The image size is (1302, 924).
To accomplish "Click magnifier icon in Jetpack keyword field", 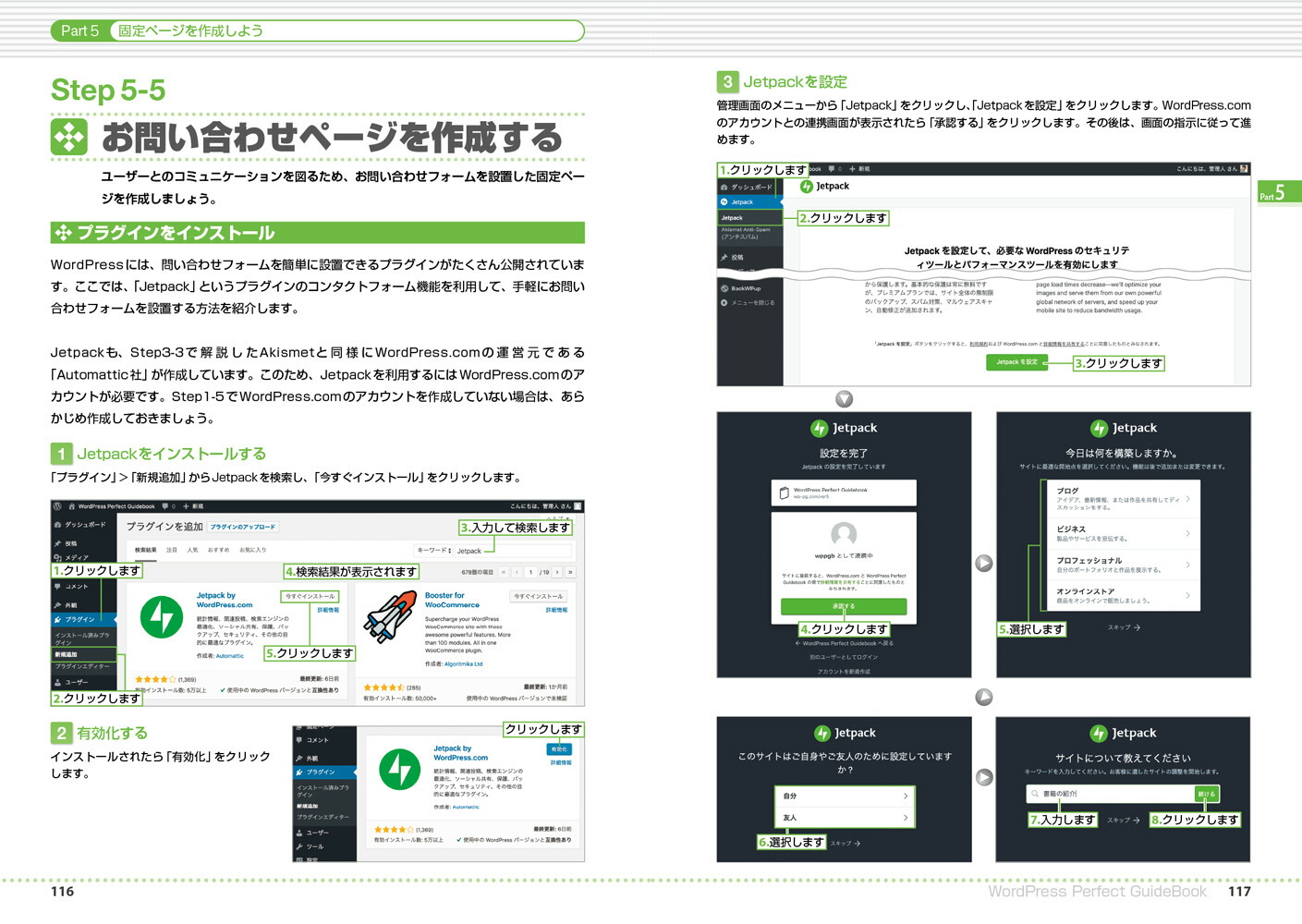I will pos(1035,794).
